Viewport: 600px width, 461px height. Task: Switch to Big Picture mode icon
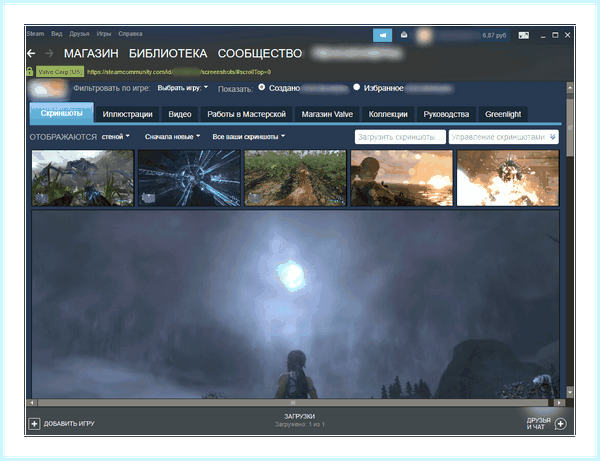pyautogui.click(x=523, y=35)
